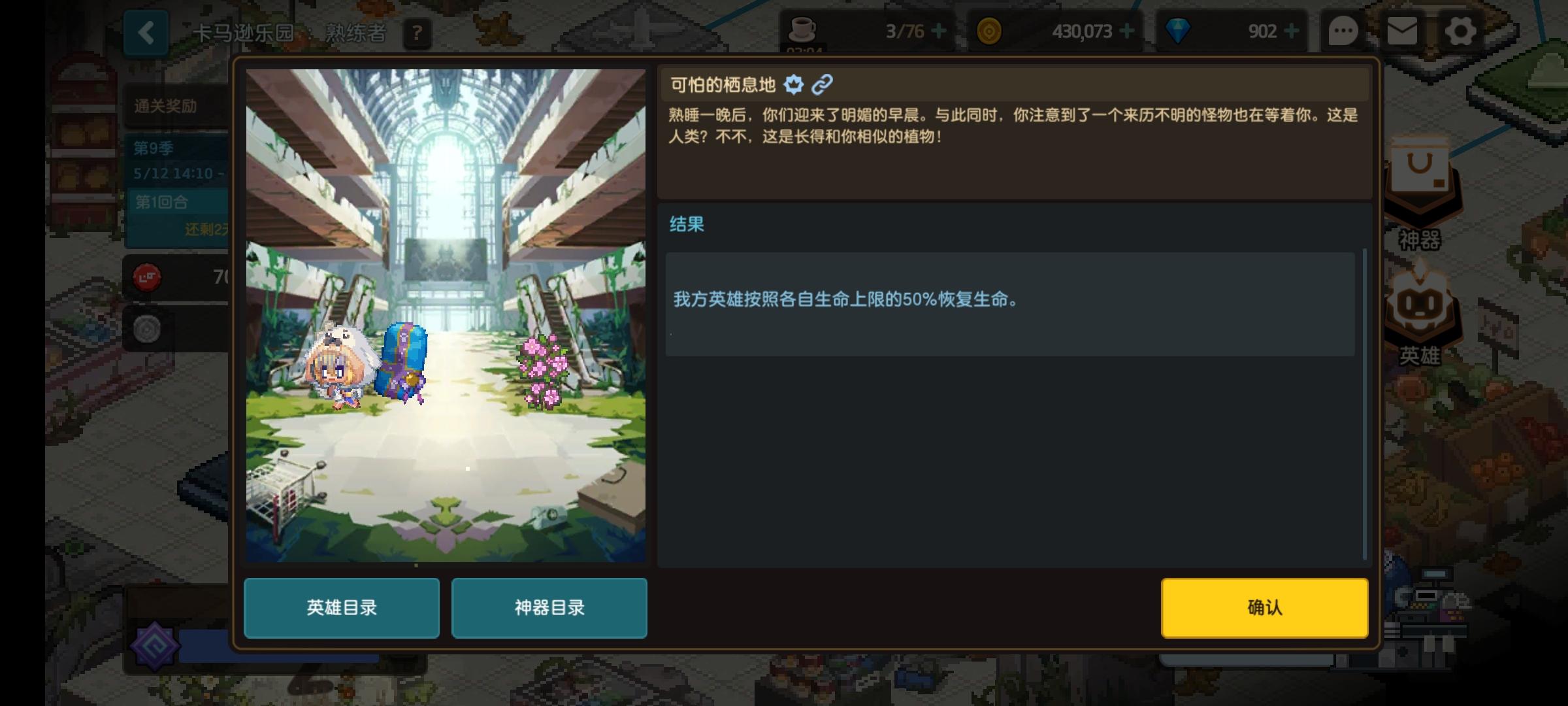The image size is (1568, 706).
Task: Open the chat bubble icon
Action: (x=1343, y=31)
